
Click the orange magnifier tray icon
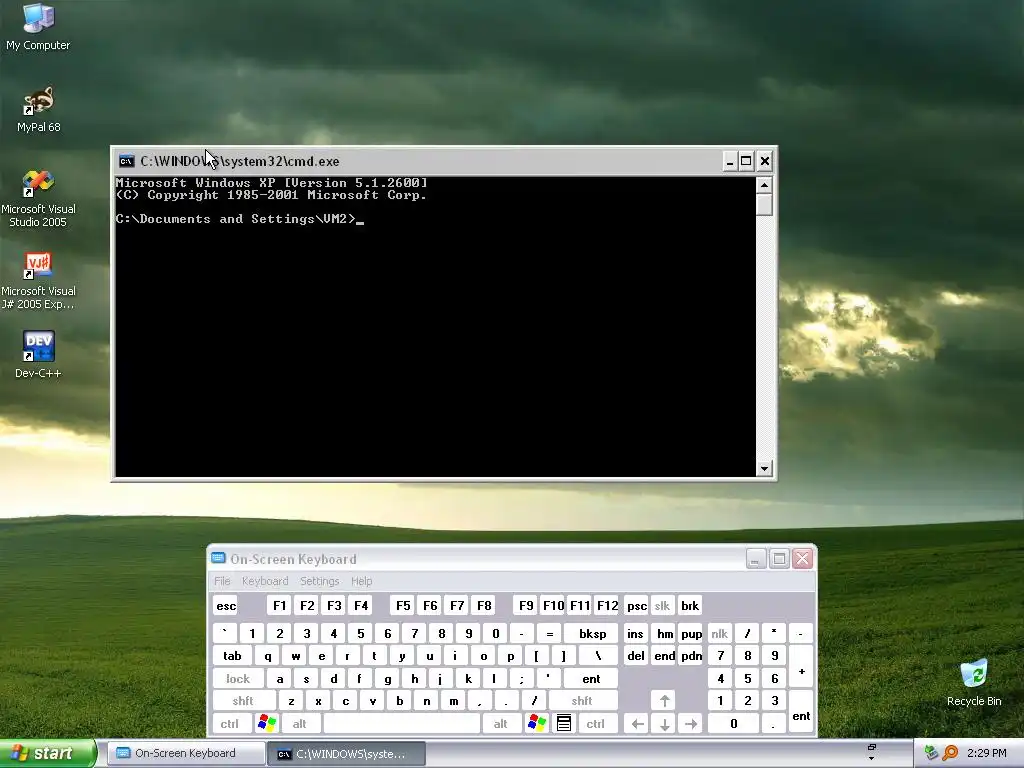click(x=950, y=753)
